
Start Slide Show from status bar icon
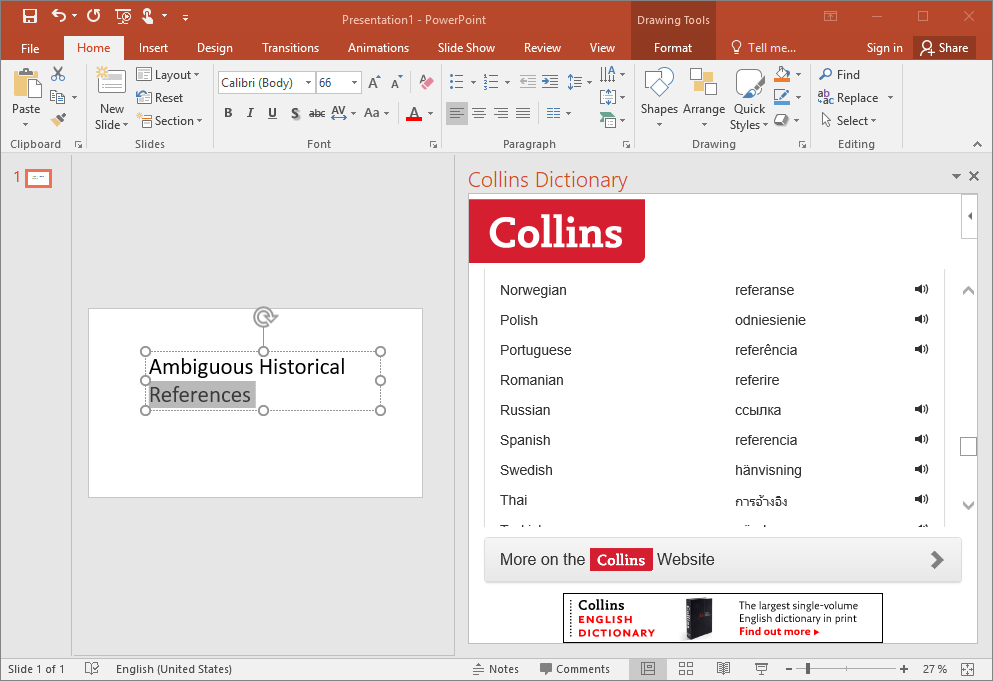[x=760, y=669]
